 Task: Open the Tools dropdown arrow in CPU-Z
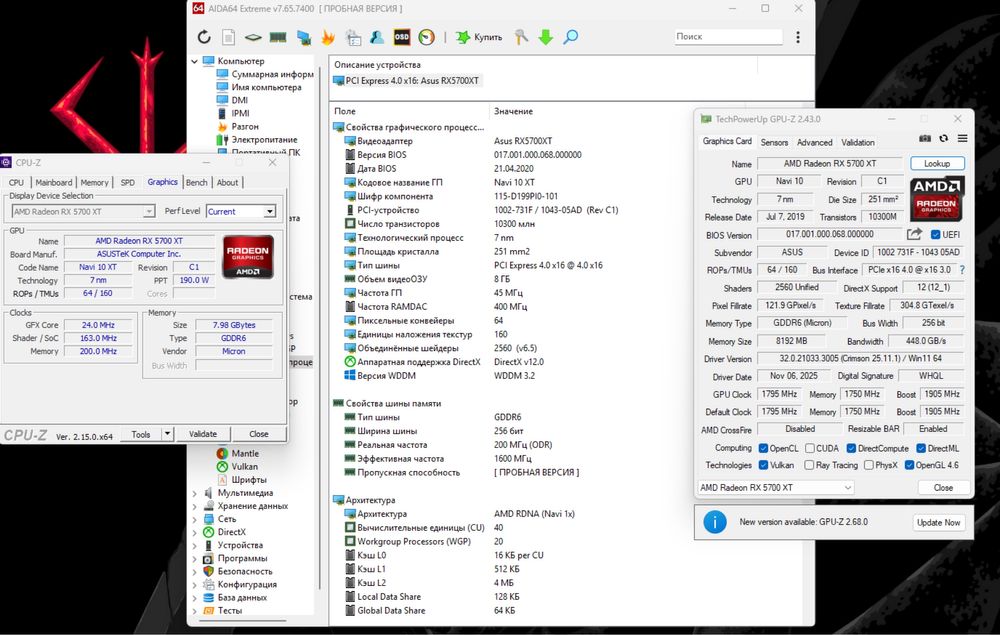point(167,434)
